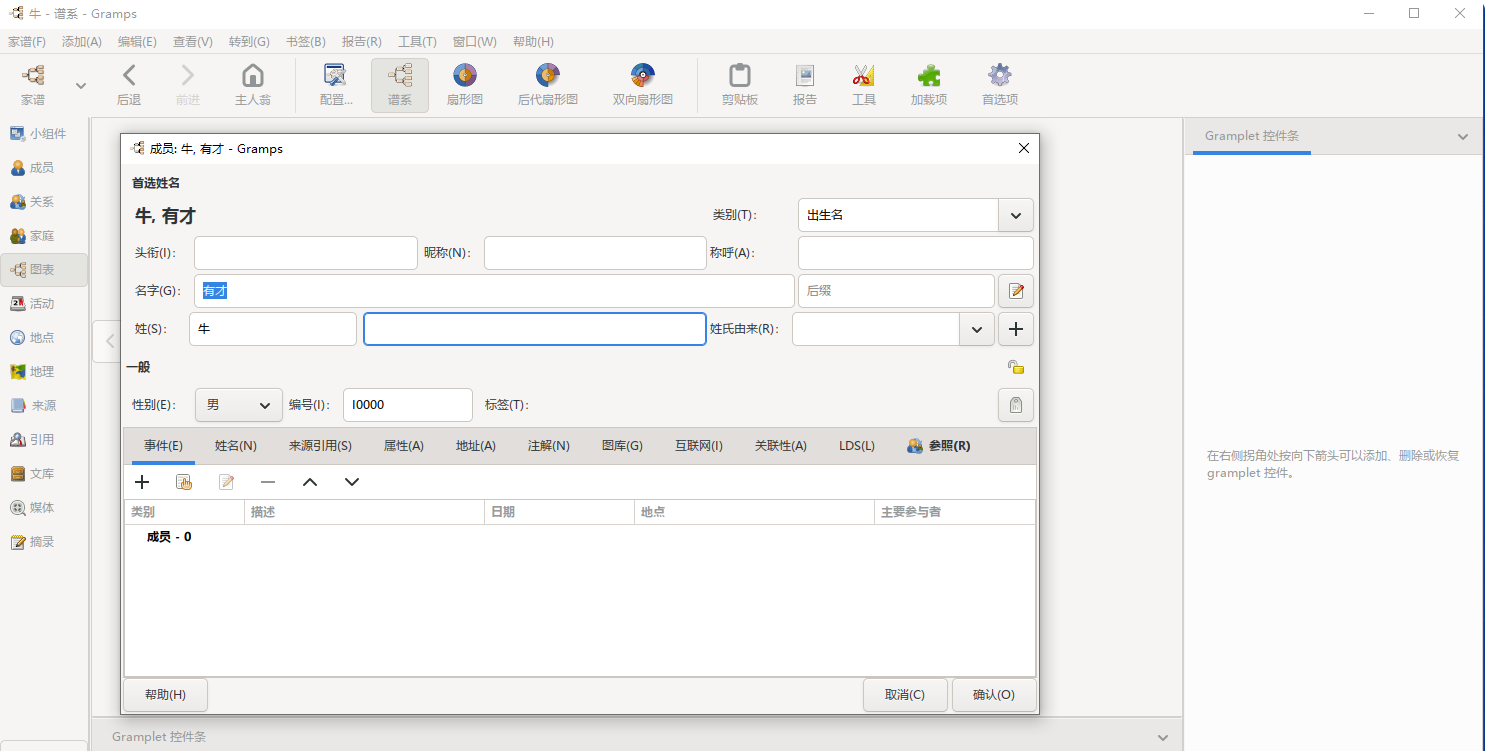Screen dimensions: 1485x751
Task: Click the edit name icon beside 后缀
Action: pyautogui.click(x=1016, y=291)
